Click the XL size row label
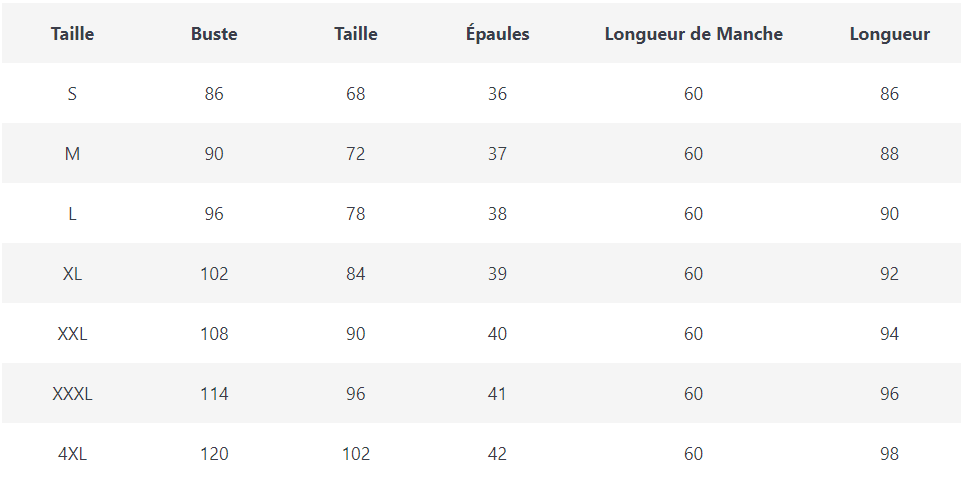The width and height of the screenshot is (969, 486). click(x=72, y=274)
